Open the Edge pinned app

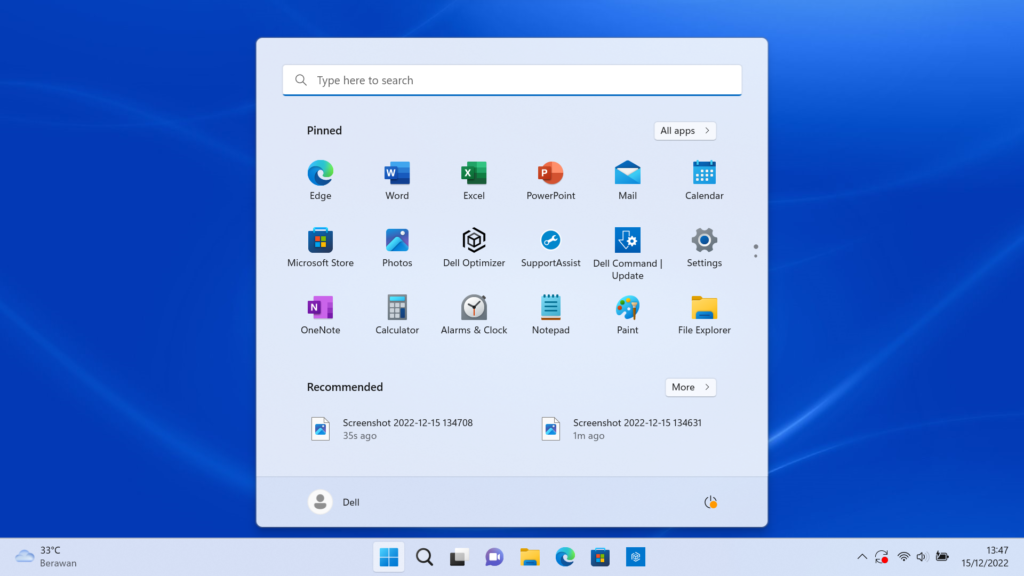320,180
